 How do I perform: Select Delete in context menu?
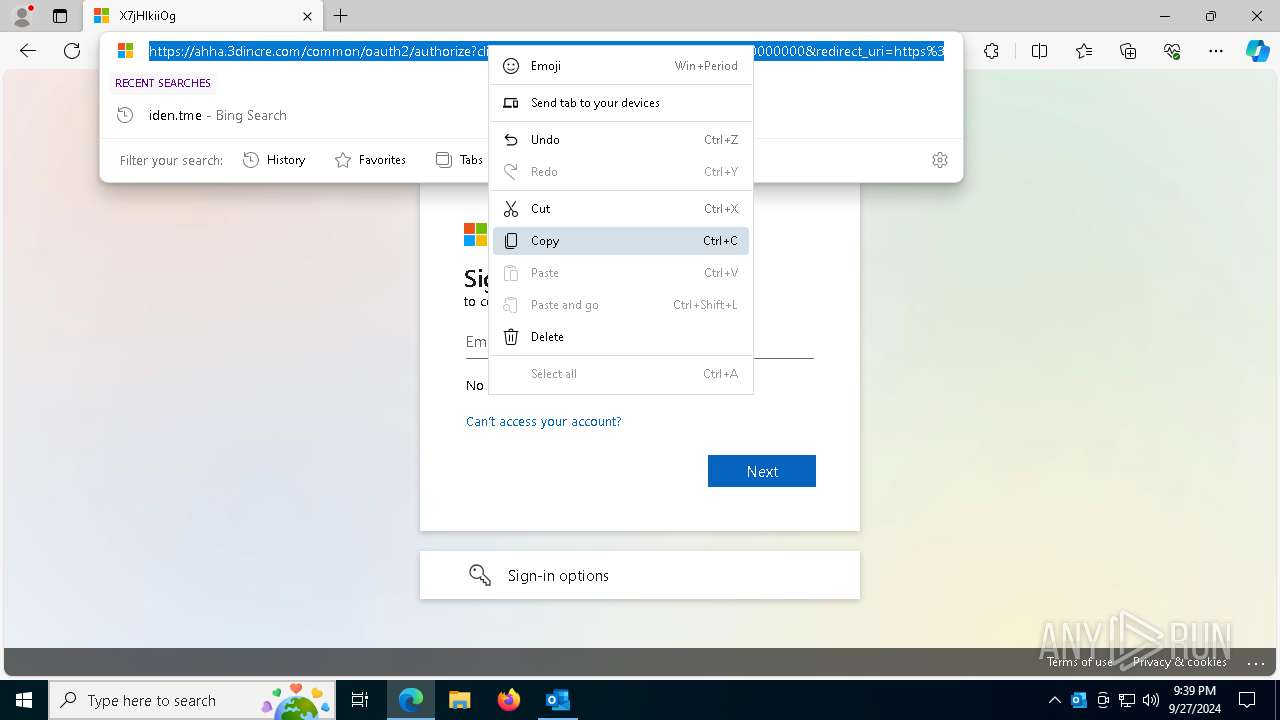tap(621, 337)
